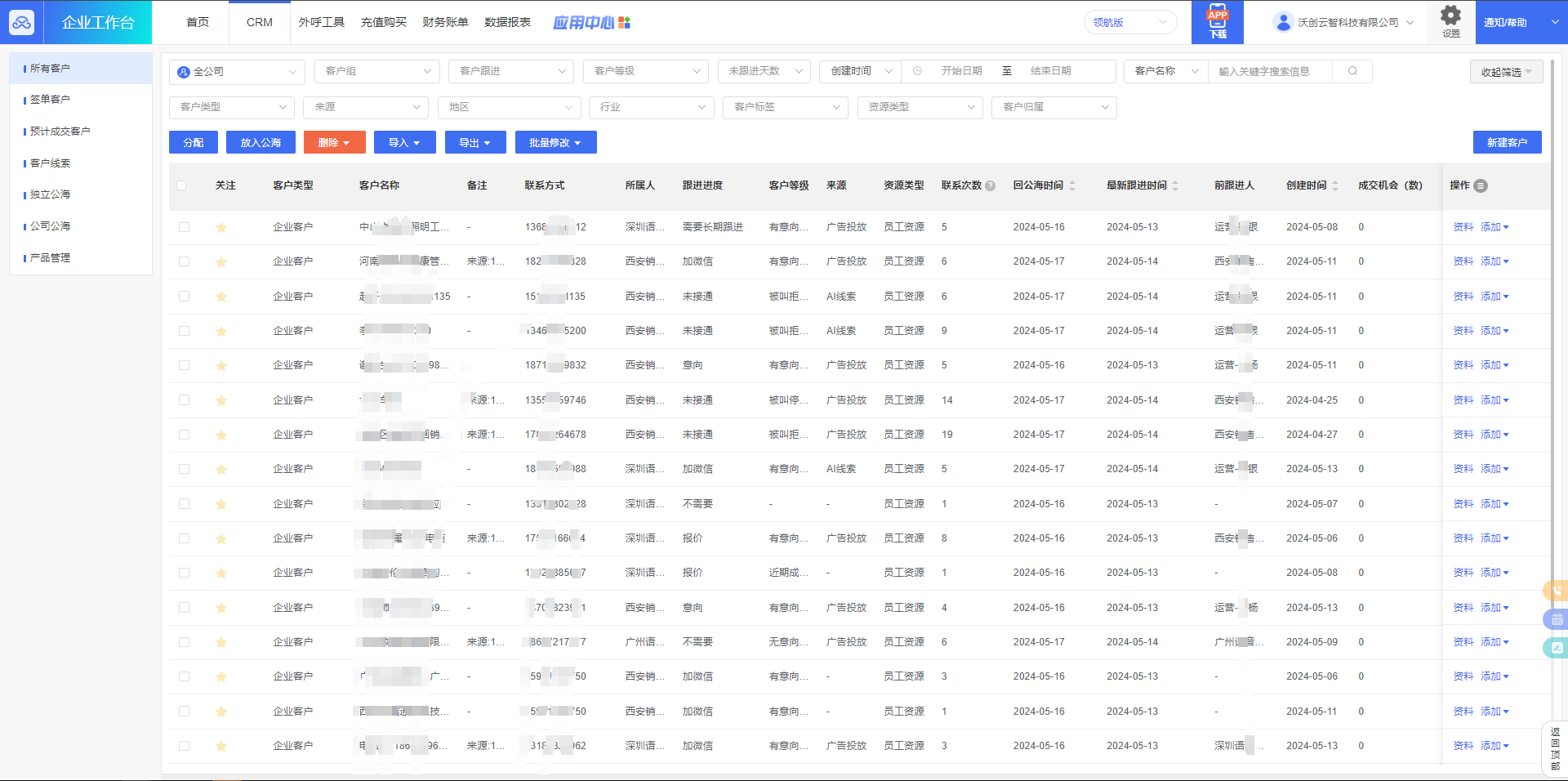Go to the 首页 tab

[x=198, y=22]
